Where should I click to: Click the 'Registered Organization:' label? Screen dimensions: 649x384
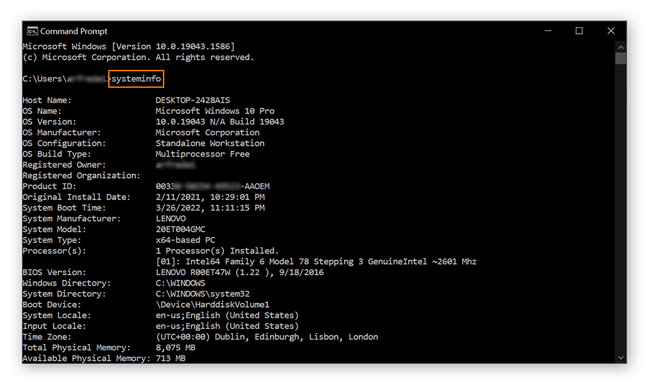click(82, 175)
